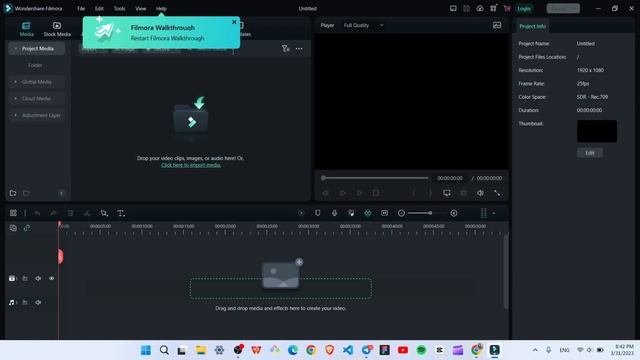The image size is (640, 360).
Task: Step back one frame in player
Action: tap(326, 193)
